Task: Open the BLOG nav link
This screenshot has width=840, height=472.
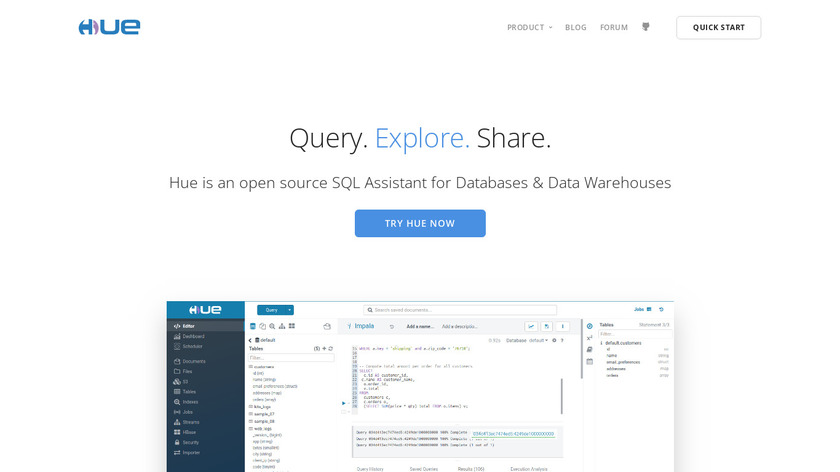Action: coord(575,27)
